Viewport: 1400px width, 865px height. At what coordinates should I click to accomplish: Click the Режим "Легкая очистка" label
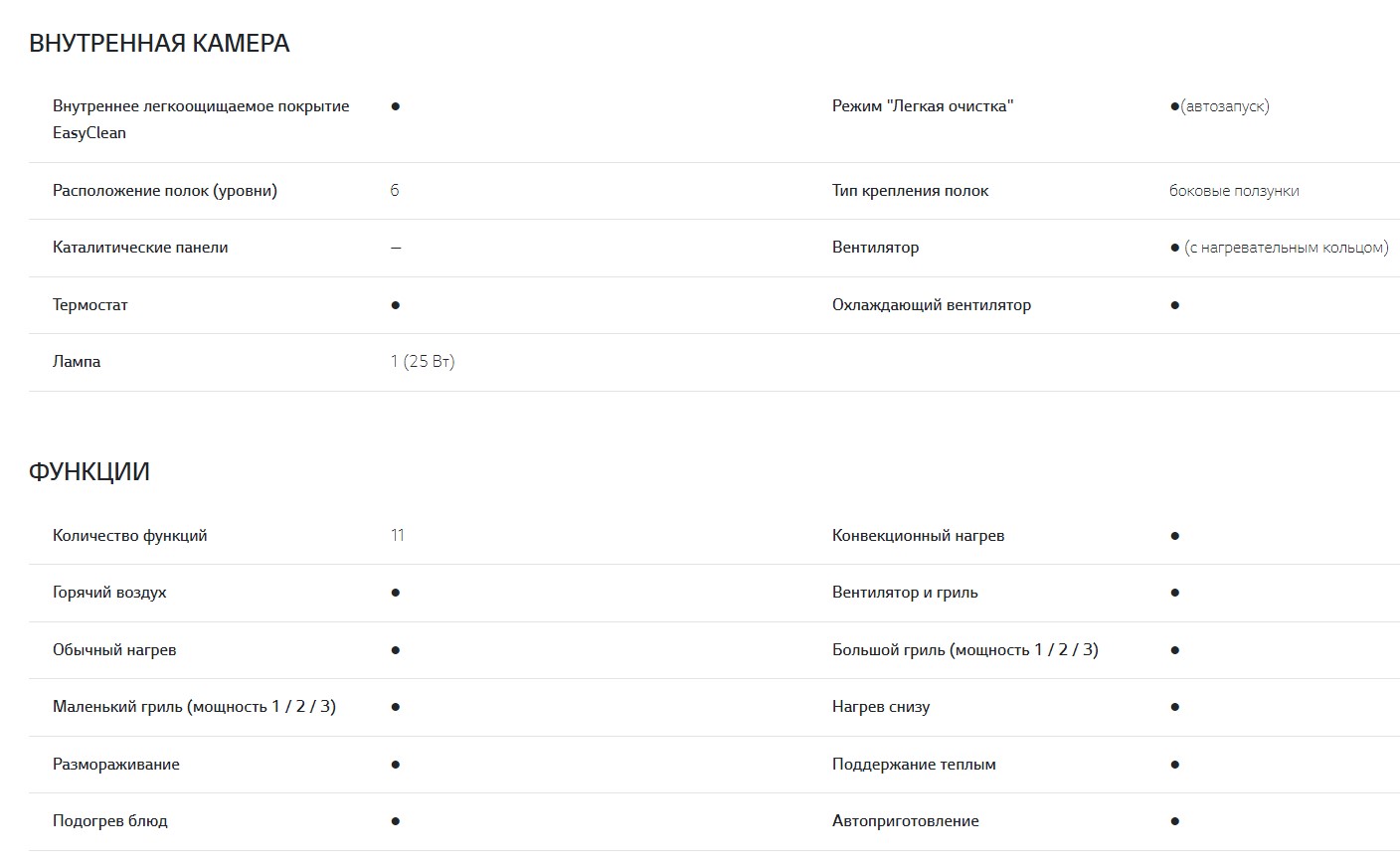click(x=923, y=106)
